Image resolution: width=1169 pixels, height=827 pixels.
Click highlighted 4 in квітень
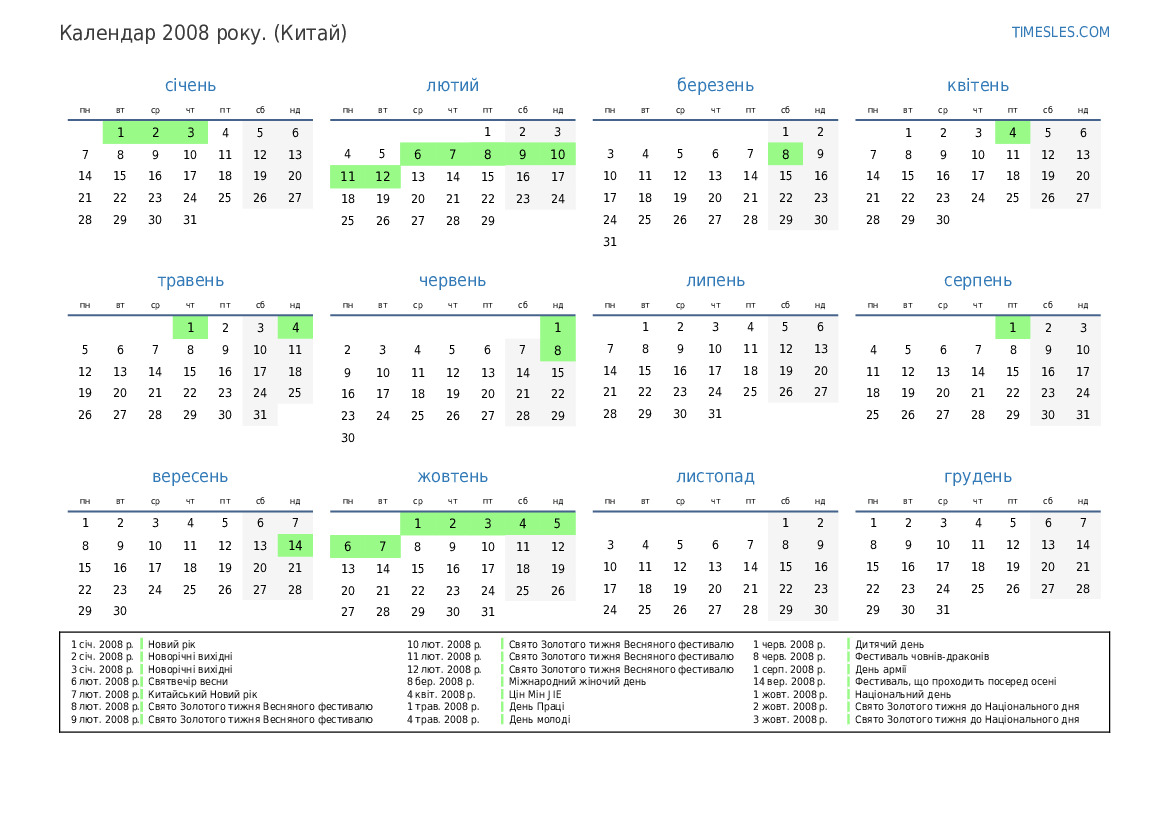(1012, 132)
